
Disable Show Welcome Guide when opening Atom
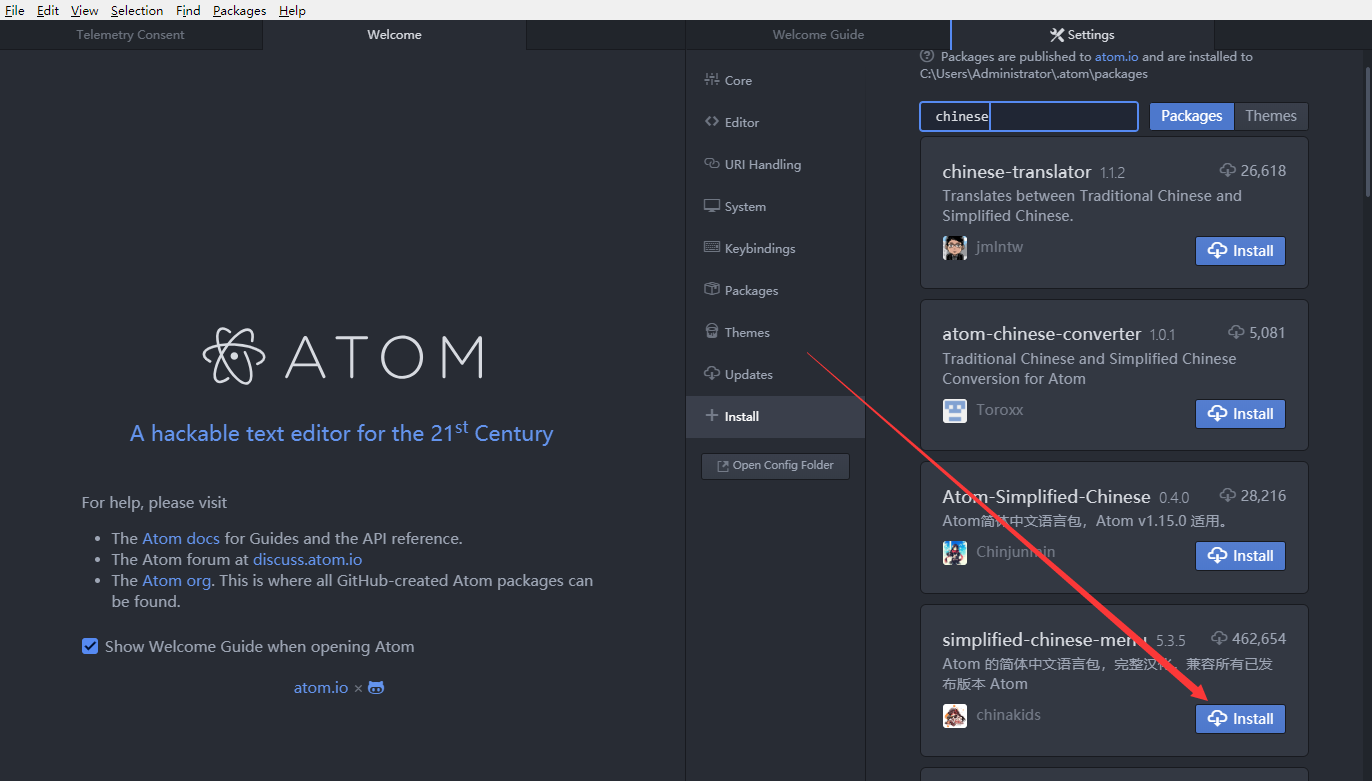[x=90, y=646]
